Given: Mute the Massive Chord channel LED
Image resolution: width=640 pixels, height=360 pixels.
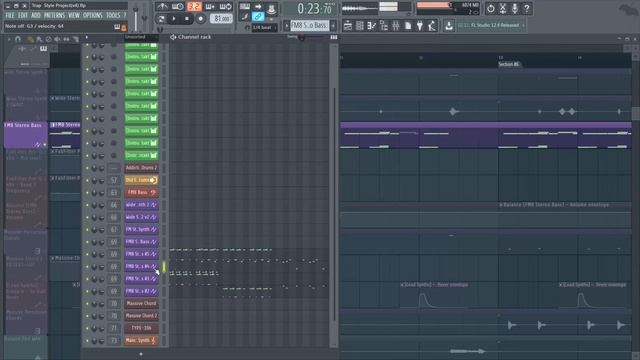Looking at the screenshot, I should 87,304.
